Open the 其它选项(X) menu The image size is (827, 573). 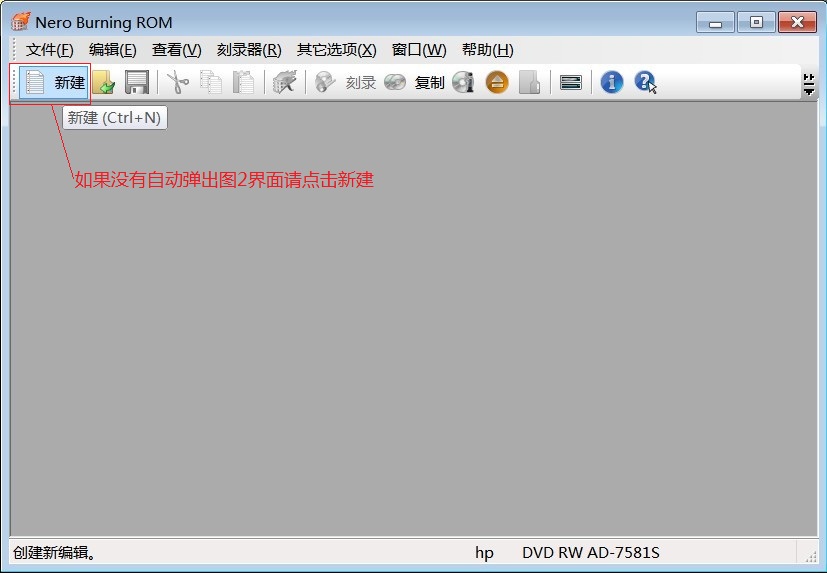coord(336,50)
